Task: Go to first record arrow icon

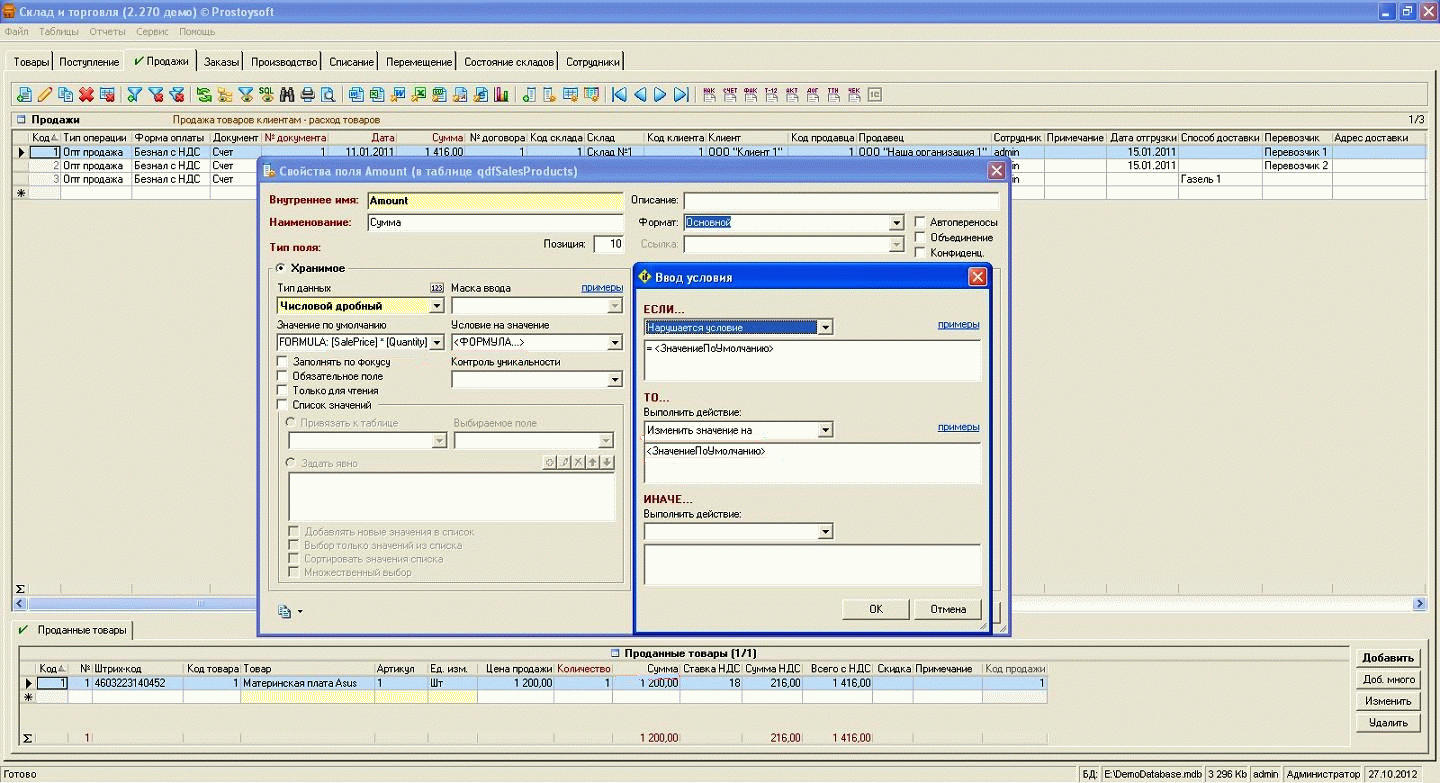Action: pyautogui.click(x=619, y=94)
